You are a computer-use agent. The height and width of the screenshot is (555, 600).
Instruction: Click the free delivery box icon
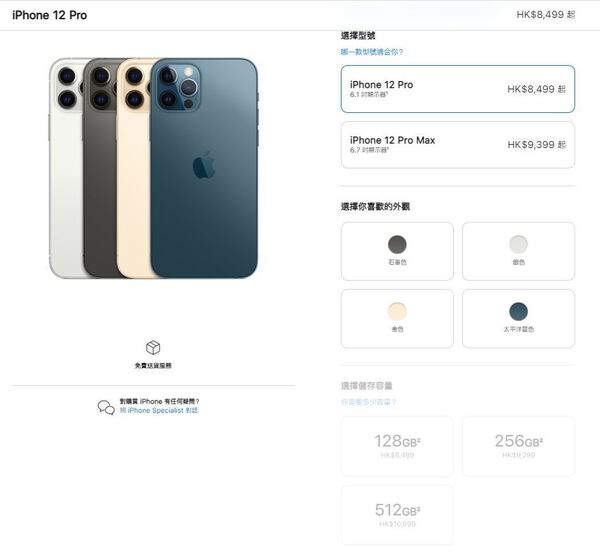tap(153, 348)
